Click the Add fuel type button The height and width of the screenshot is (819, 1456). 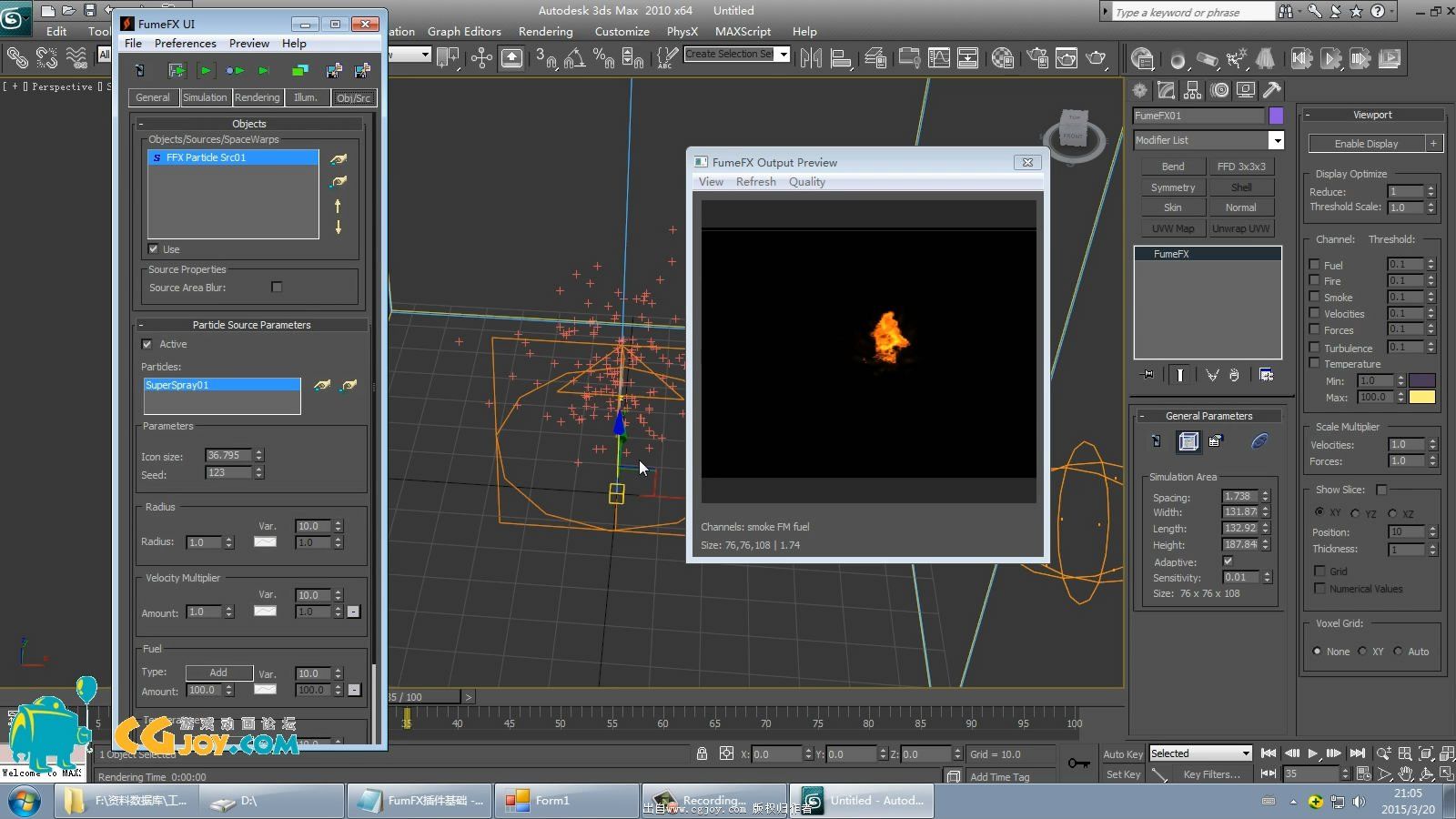[x=218, y=672]
